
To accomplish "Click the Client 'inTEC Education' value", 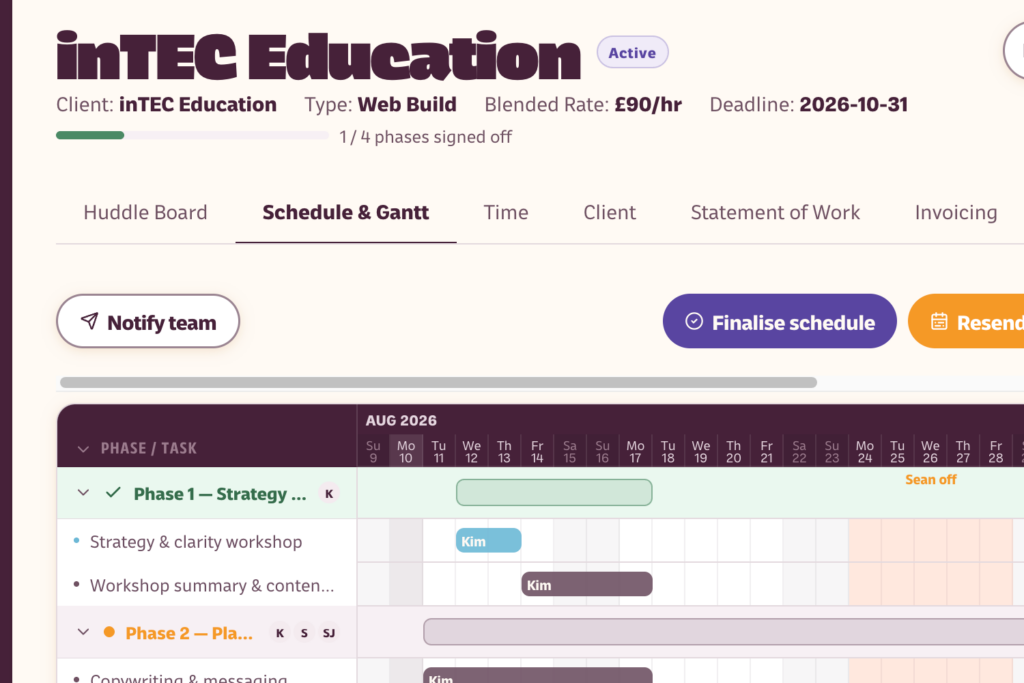I will pyautogui.click(x=198, y=104).
